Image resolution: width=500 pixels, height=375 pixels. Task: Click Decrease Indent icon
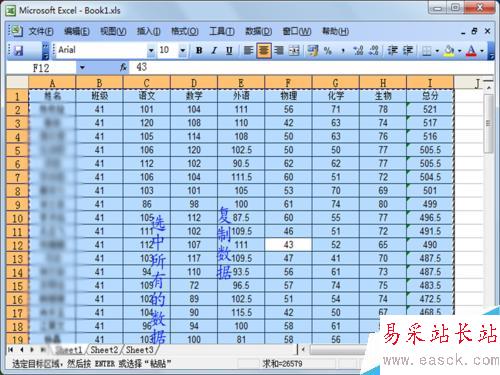tap(393, 51)
